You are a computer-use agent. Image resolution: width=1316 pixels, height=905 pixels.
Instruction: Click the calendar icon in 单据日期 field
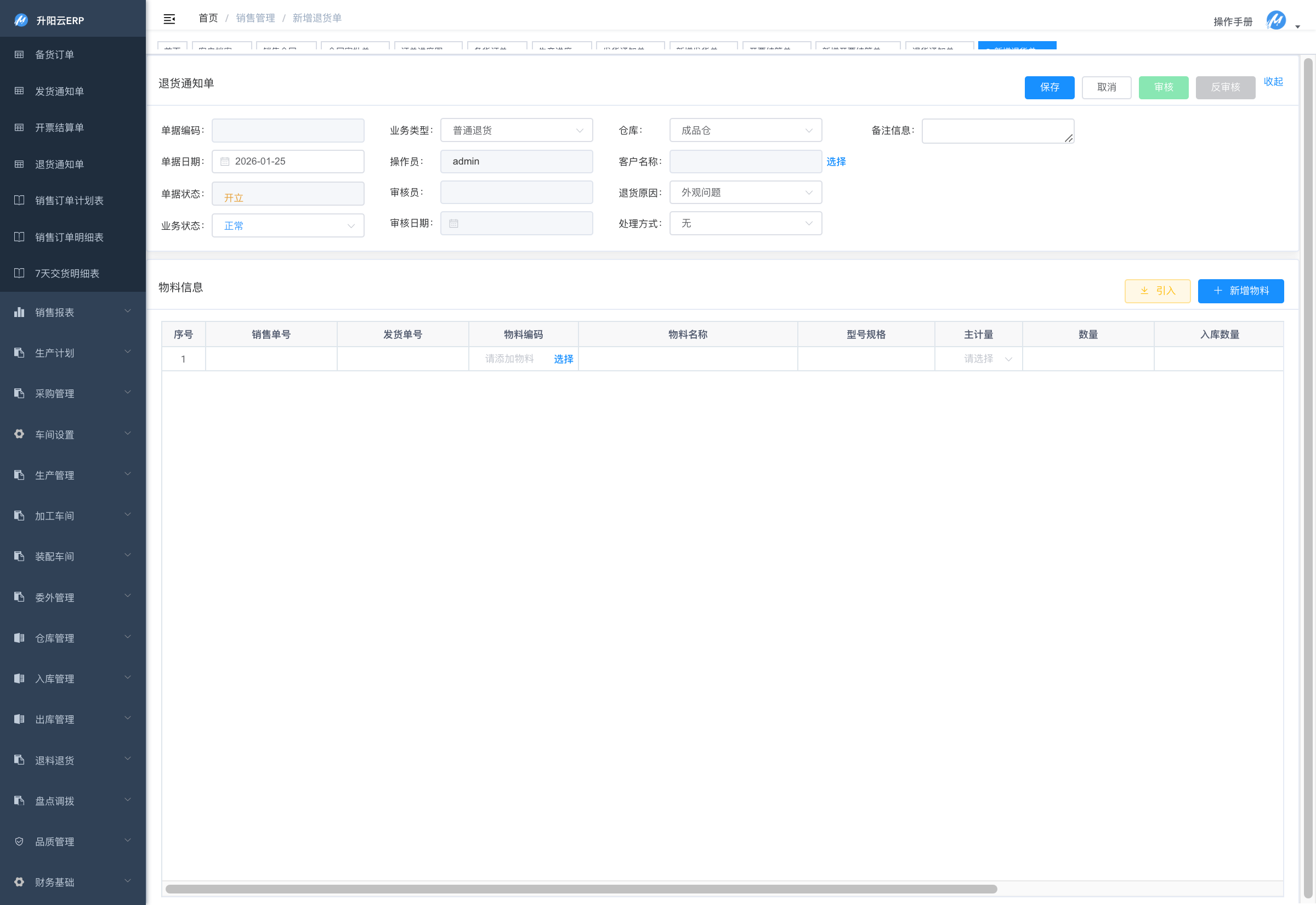[x=225, y=162]
